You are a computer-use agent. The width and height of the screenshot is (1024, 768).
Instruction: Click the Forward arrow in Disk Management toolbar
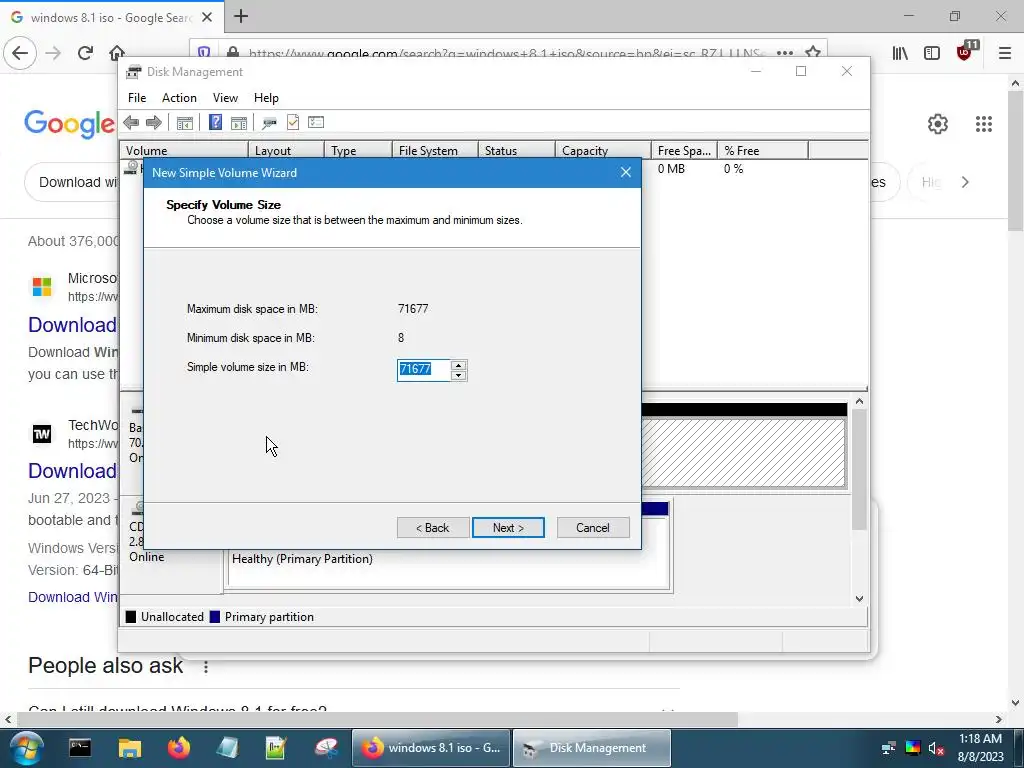click(153, 122)
